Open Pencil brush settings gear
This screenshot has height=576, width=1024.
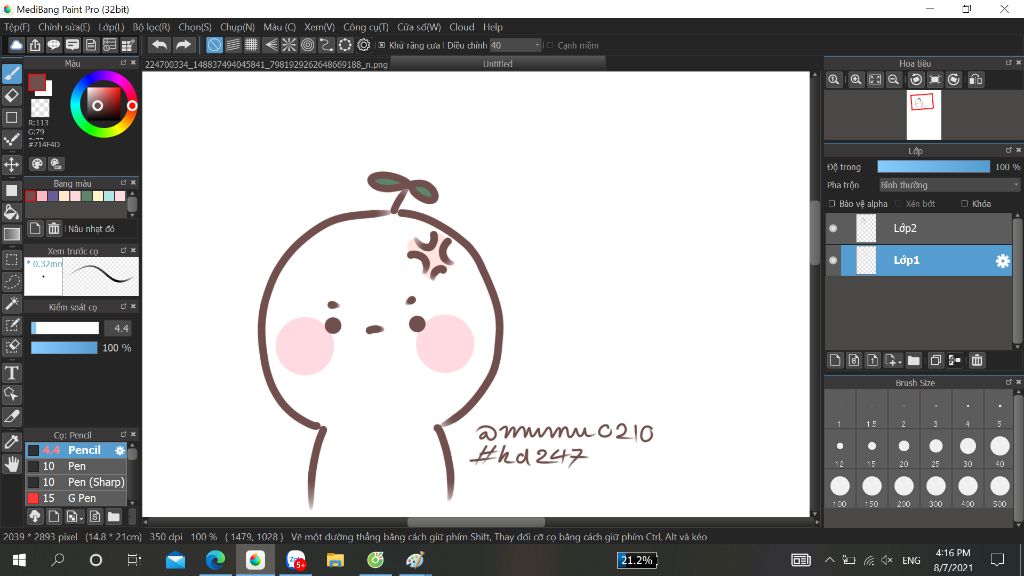tap(120, 450)
